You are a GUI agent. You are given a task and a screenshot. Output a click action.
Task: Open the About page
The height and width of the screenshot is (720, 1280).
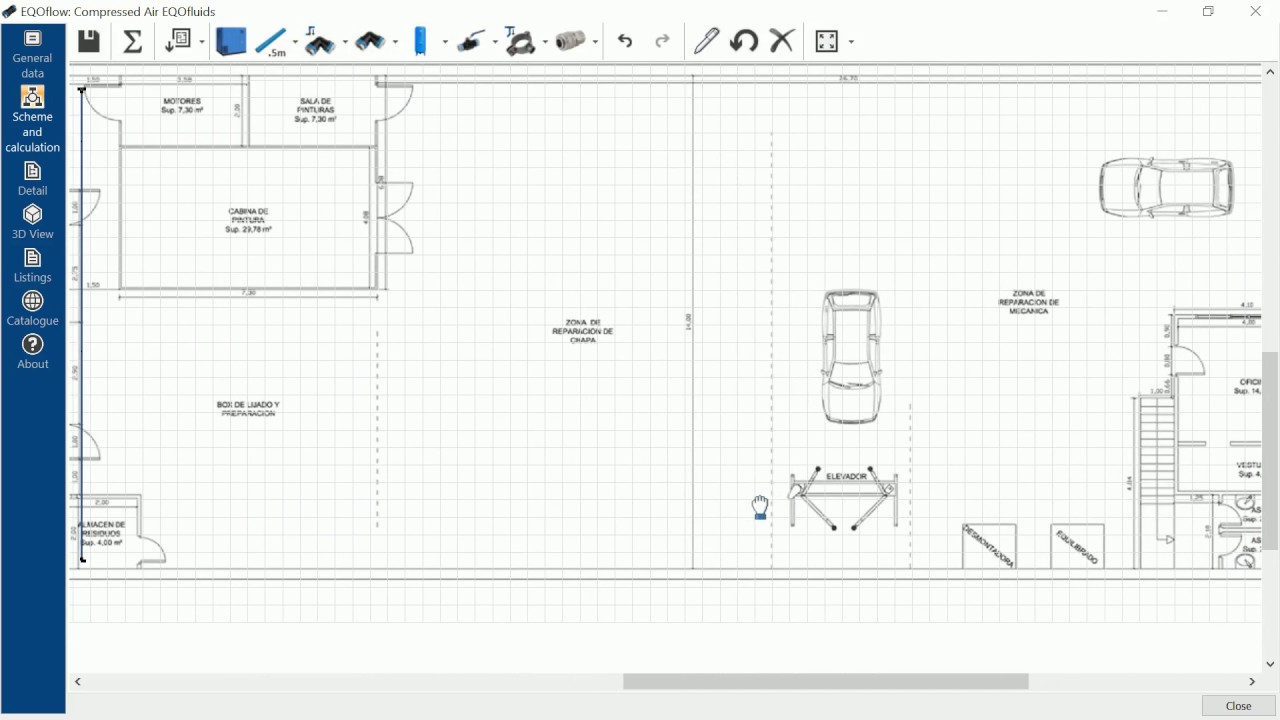(33, 352)
